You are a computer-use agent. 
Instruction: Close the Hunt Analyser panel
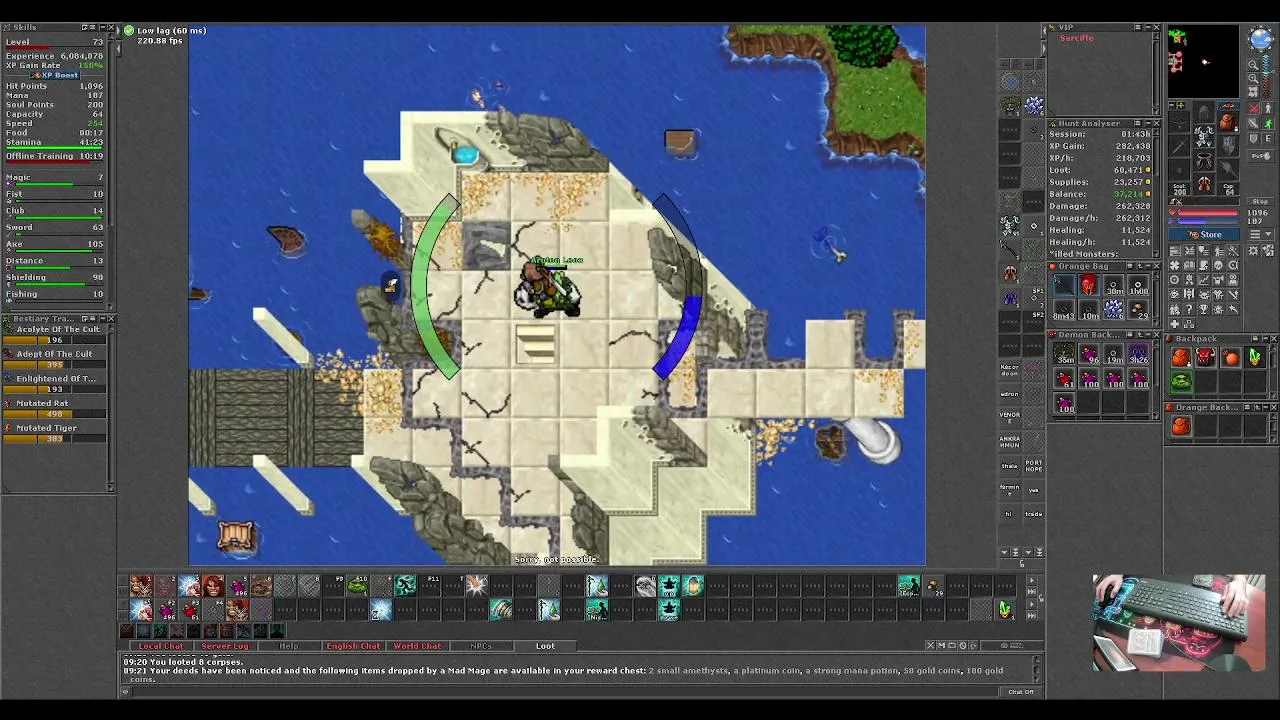tap(1157, 124)
